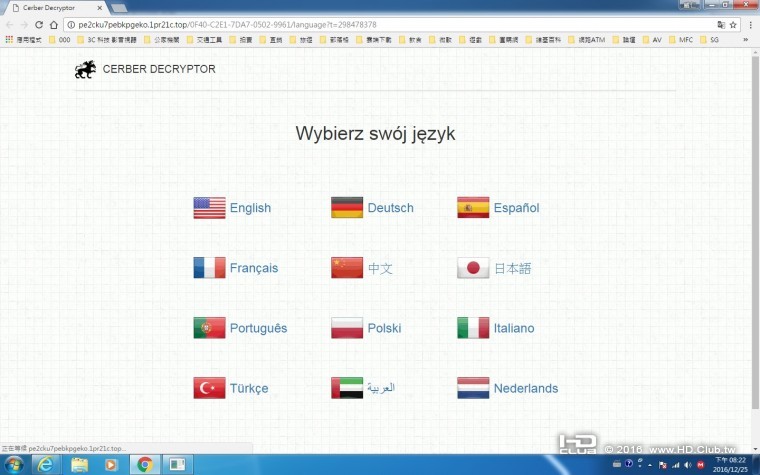Open the 000 bookmark folder

pyautogui.click(x=60, y=40)
